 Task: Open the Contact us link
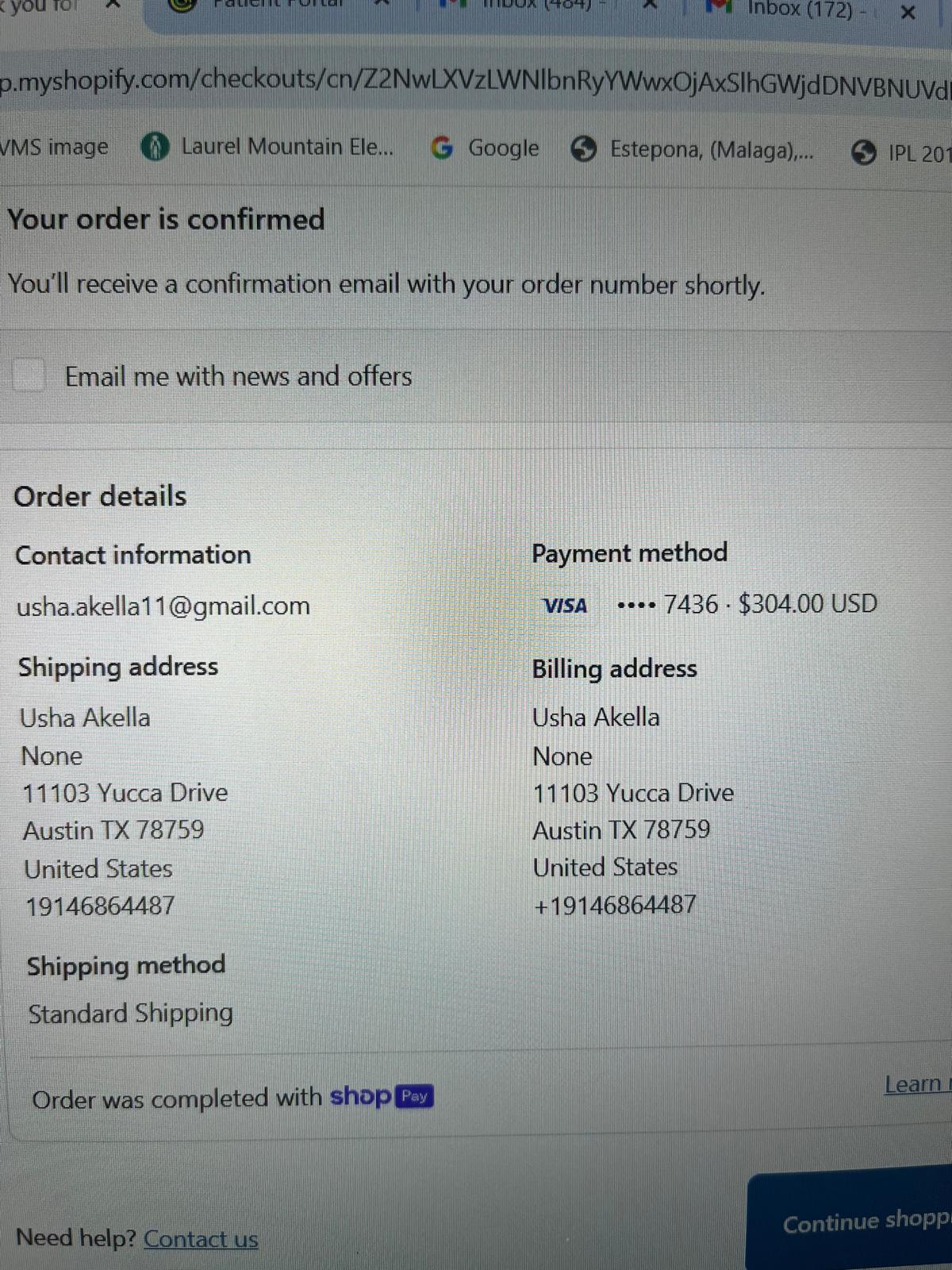point(201,1239)
